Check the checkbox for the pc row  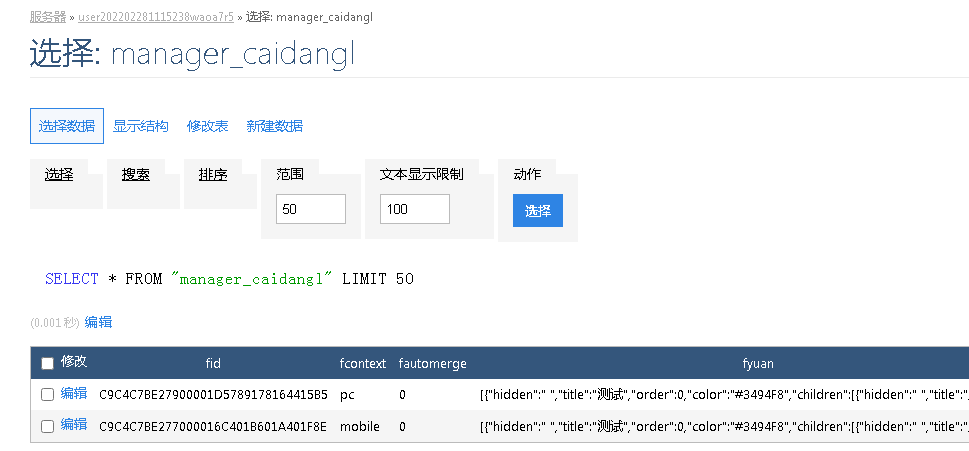pyautogui.click(x=47, y=395)
